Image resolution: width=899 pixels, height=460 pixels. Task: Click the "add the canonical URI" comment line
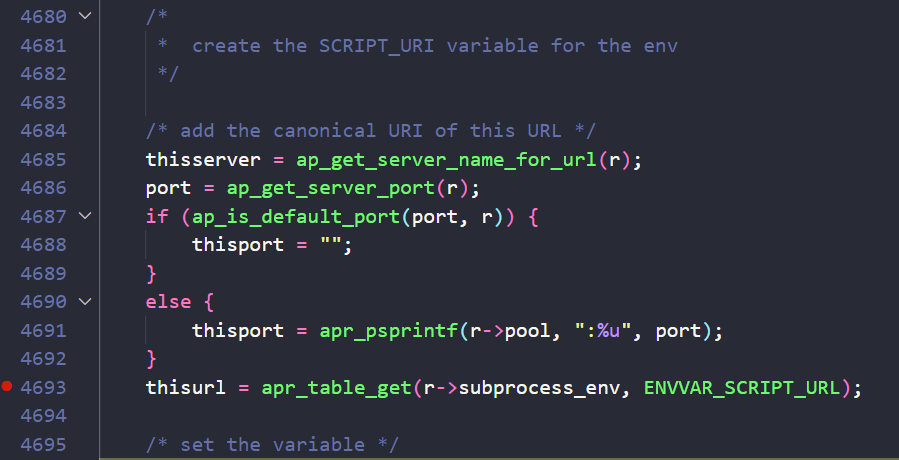(370, 131)
